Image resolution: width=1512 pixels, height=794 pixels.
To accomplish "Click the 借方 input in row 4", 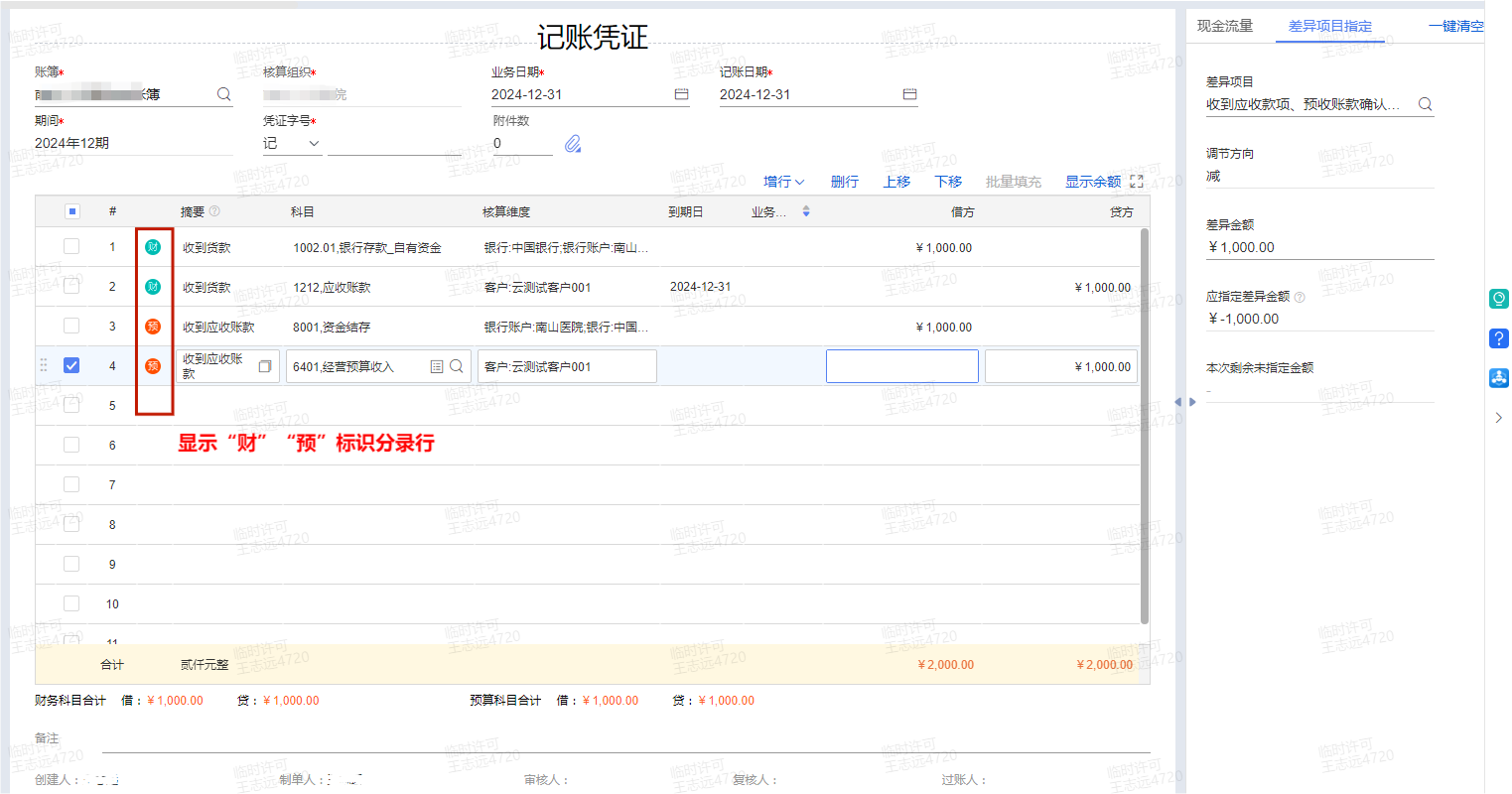I will pos(902,366).
